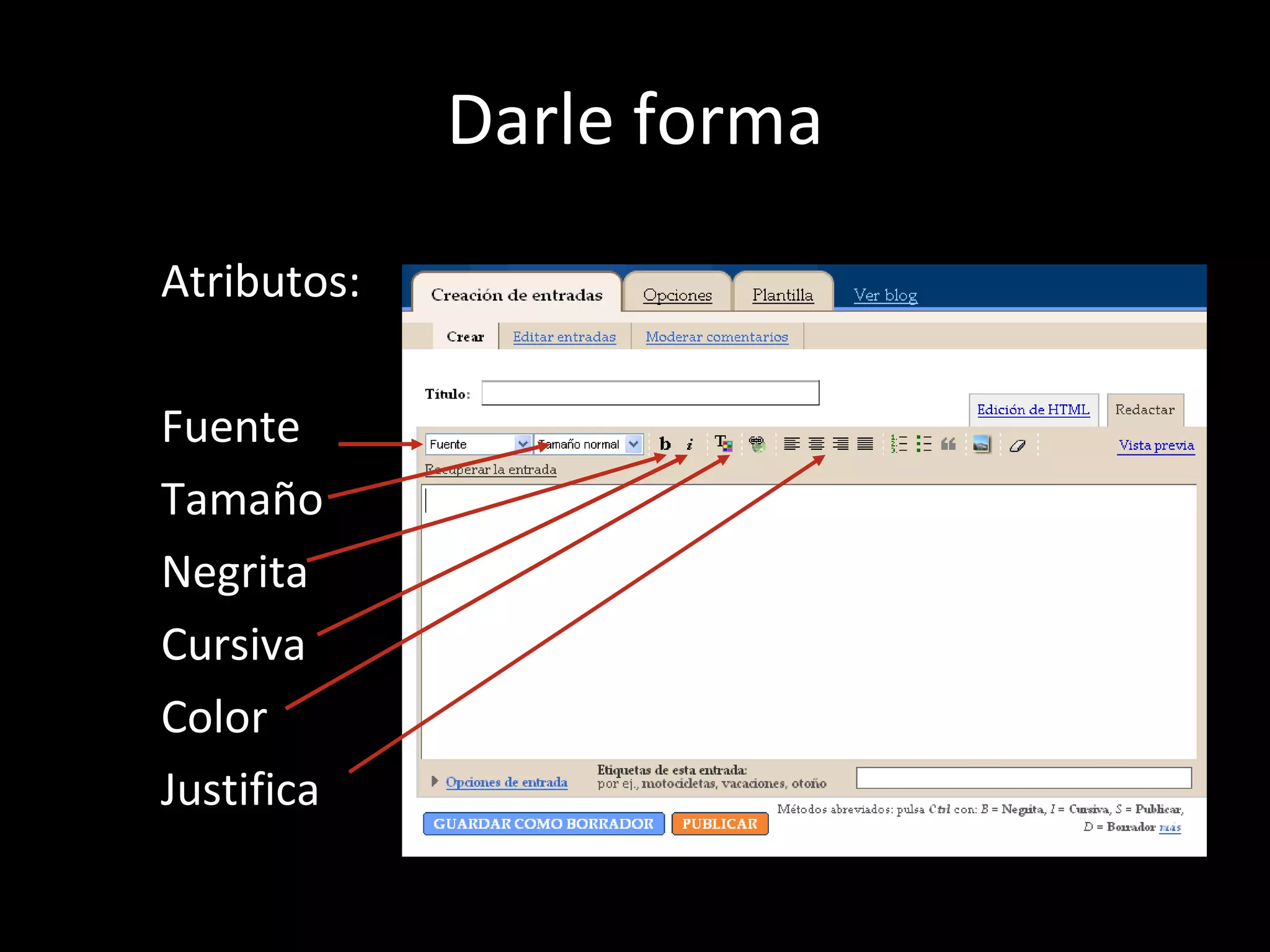Viewport: 1270px width, 952px height.
Task: Open the 'más' shortcuts link
Action: coord(1170,827)
